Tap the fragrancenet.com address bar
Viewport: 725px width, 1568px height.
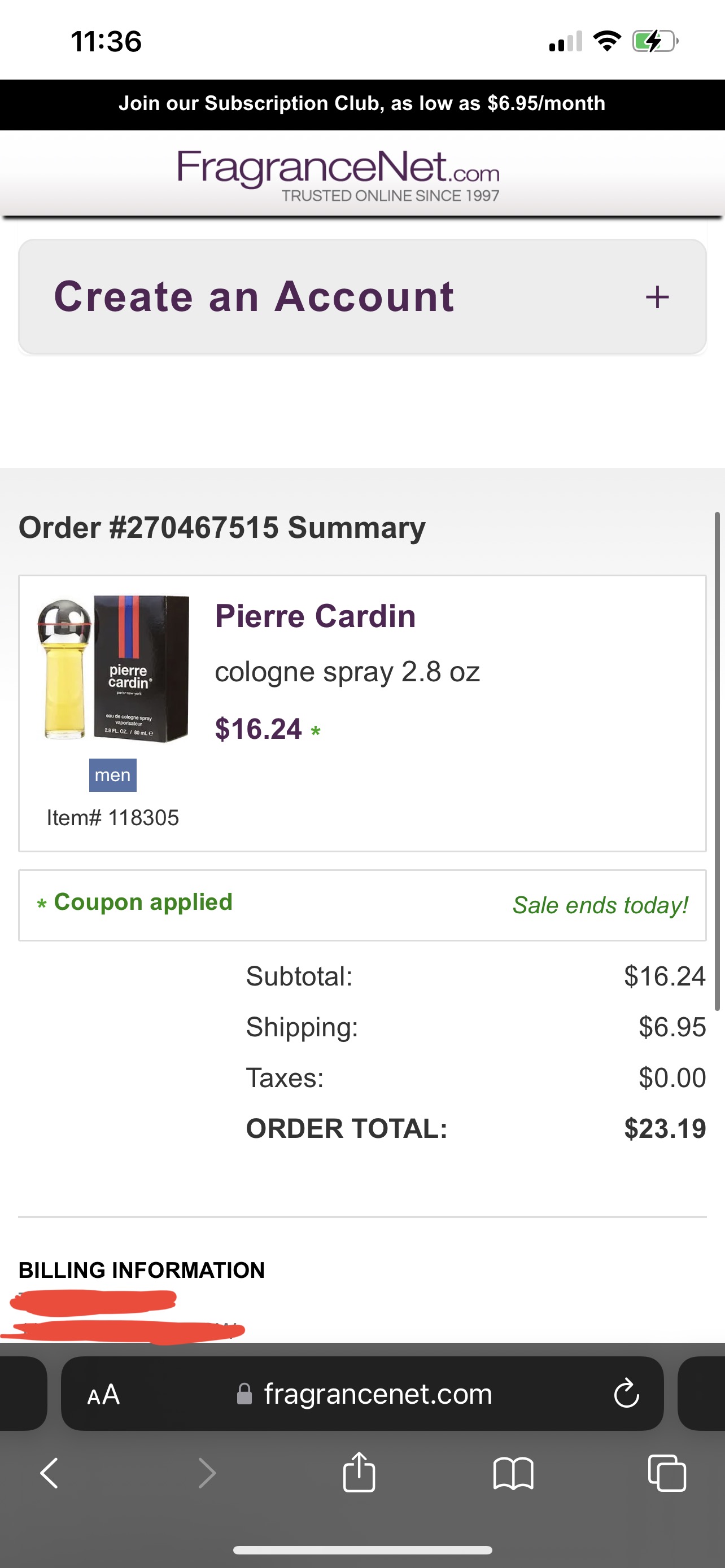tap(377, 1394)
